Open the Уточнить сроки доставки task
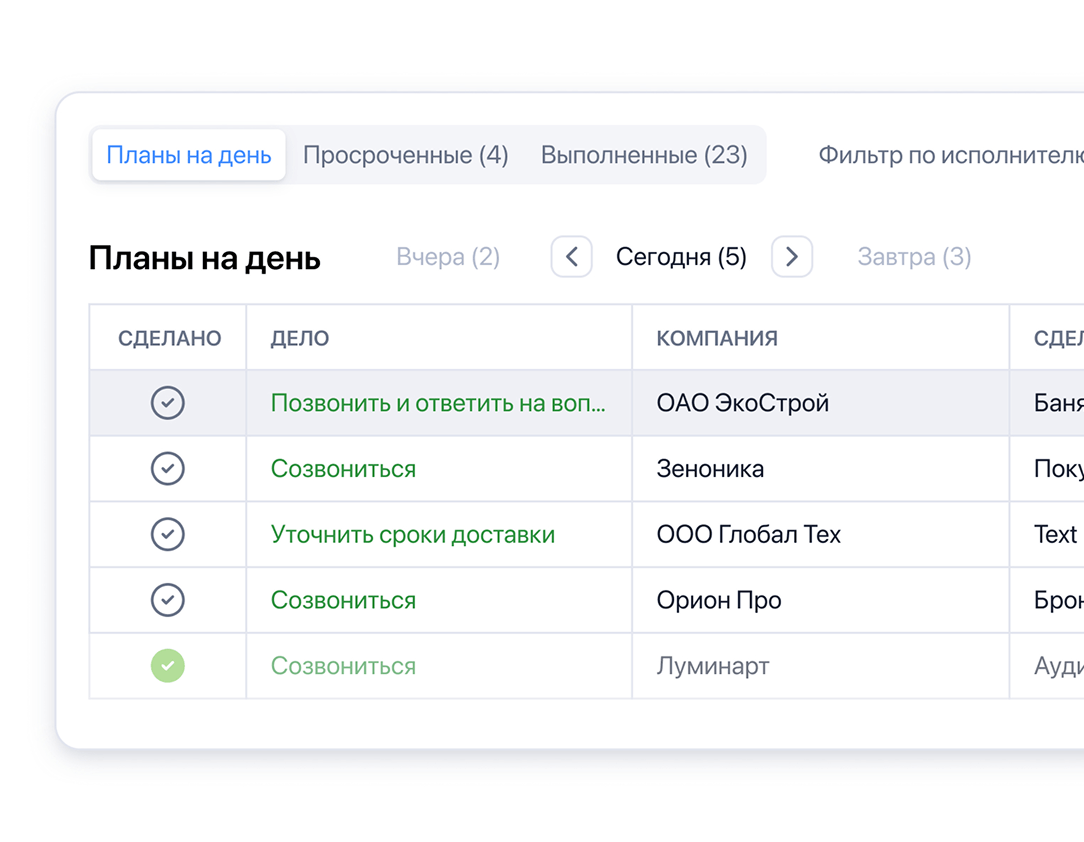The image size is (1084, 842). pyautogui.click(x=412, y=534)
